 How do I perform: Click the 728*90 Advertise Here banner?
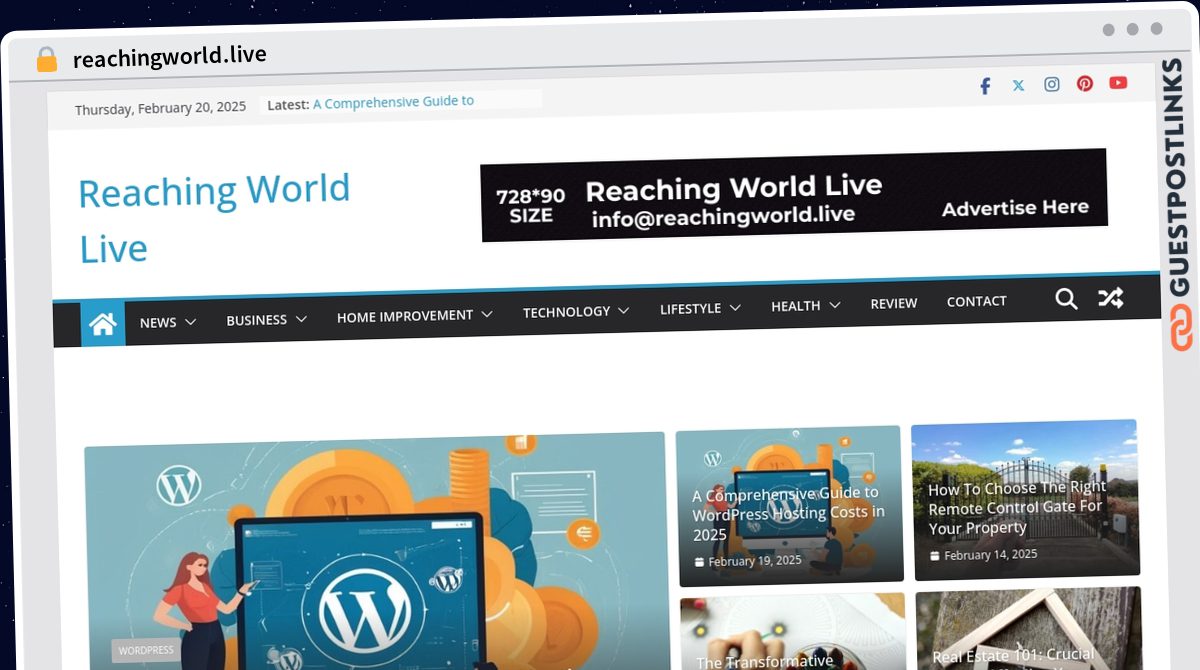[794, 195]
